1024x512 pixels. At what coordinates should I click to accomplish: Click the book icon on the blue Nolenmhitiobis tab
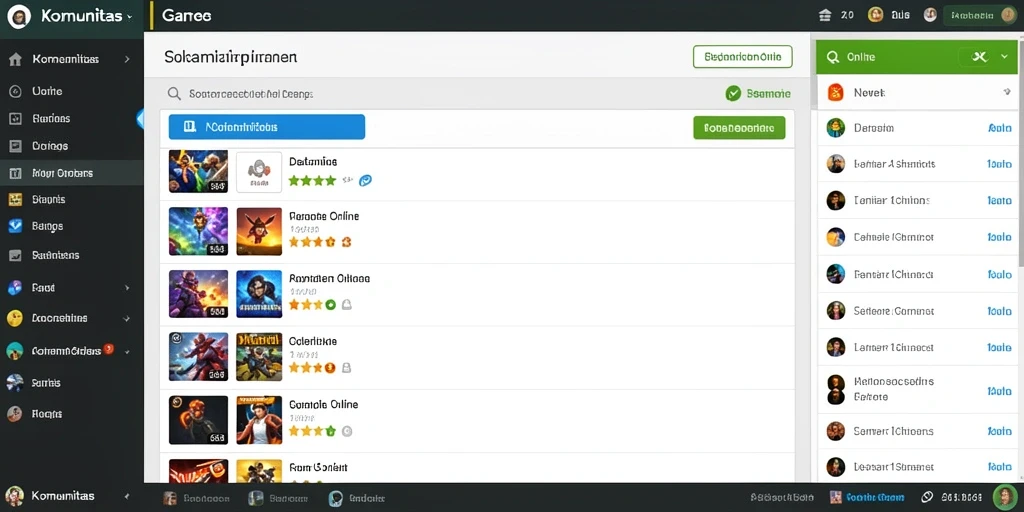pos(190,127)
